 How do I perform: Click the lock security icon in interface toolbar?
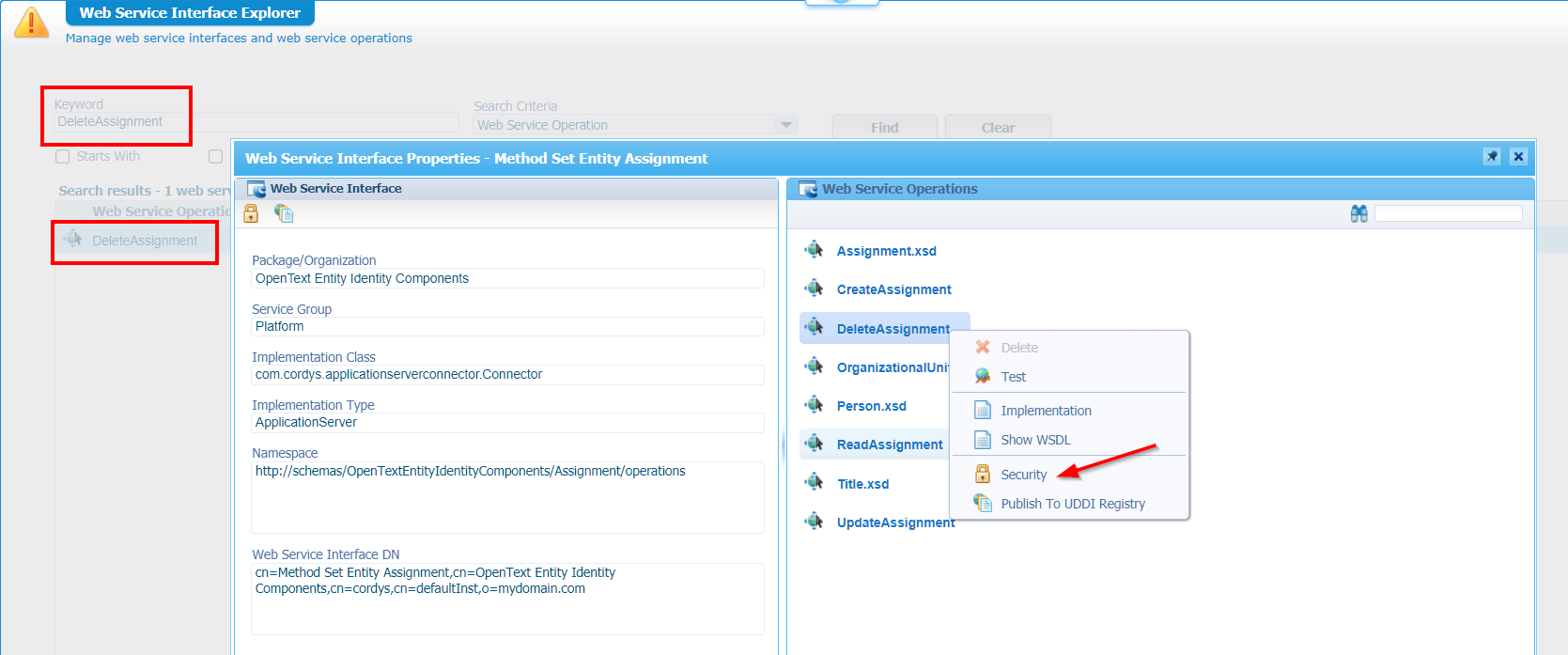tap(251, 214)
